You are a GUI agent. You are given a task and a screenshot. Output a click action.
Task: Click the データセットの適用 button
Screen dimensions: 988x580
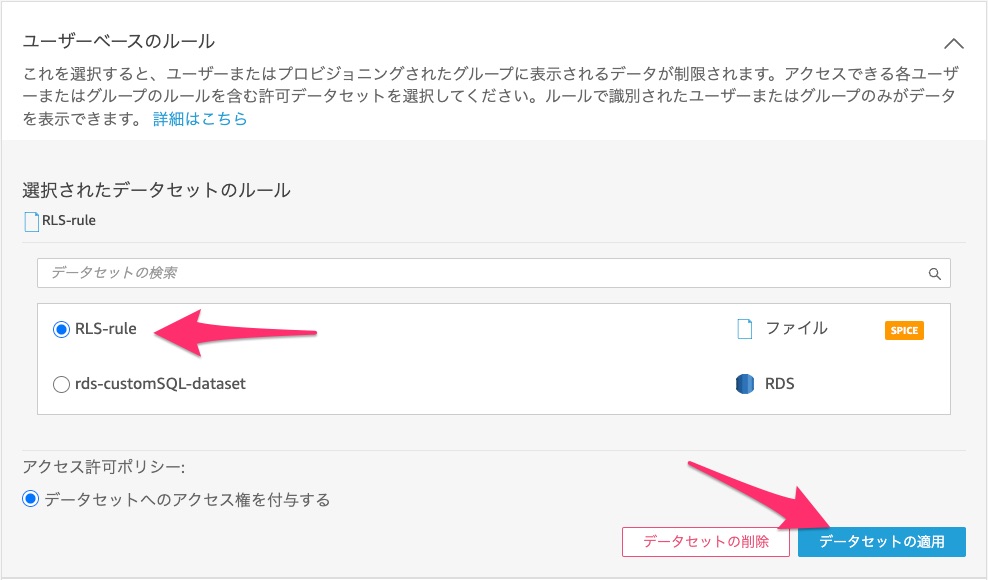(x=882, y=542)
